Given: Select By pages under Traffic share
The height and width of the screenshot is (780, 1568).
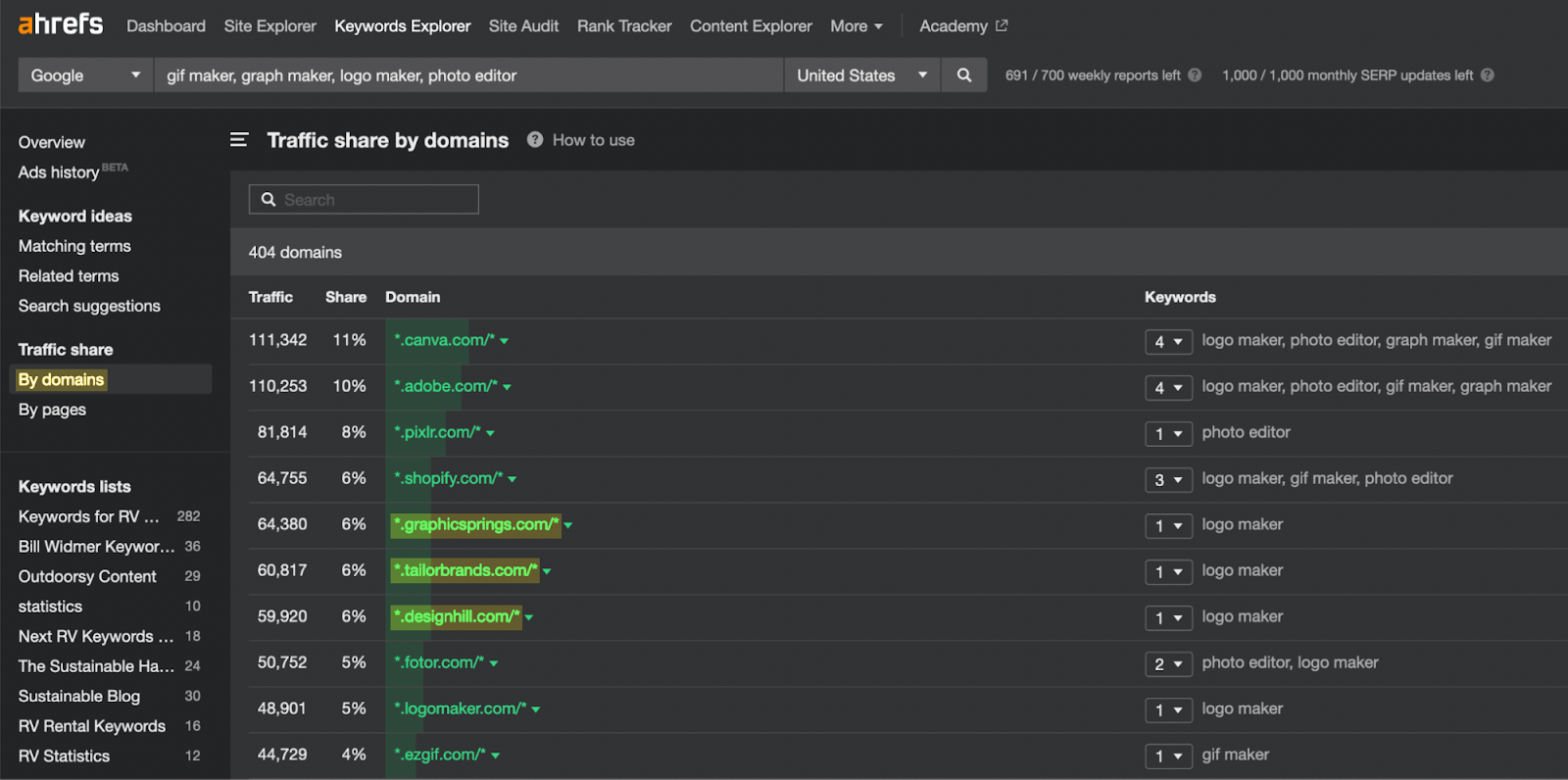Looking at the screenshot, I should click(x=53, y=410).
